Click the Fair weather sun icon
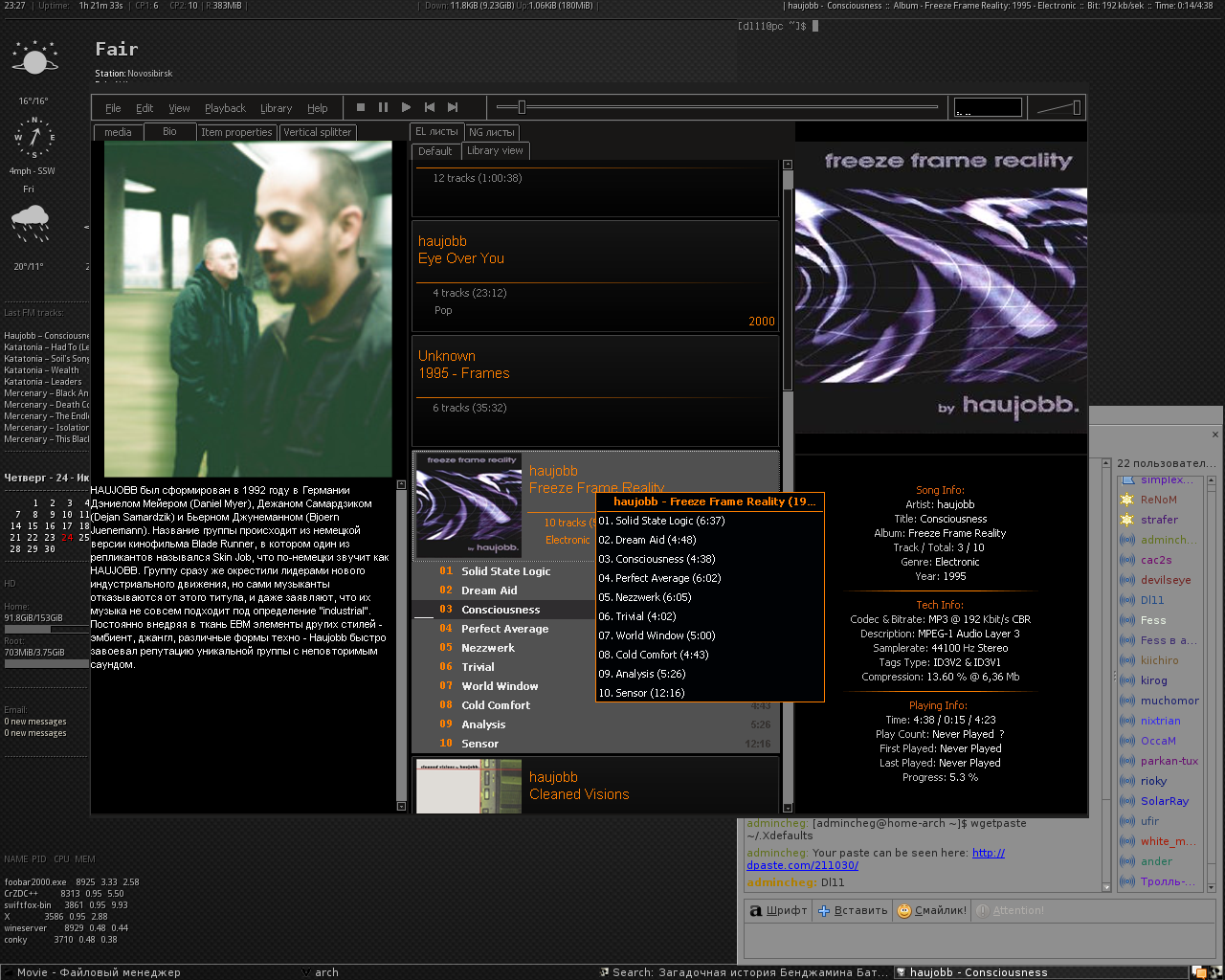 pyautogui.click(x=35, y=59)
